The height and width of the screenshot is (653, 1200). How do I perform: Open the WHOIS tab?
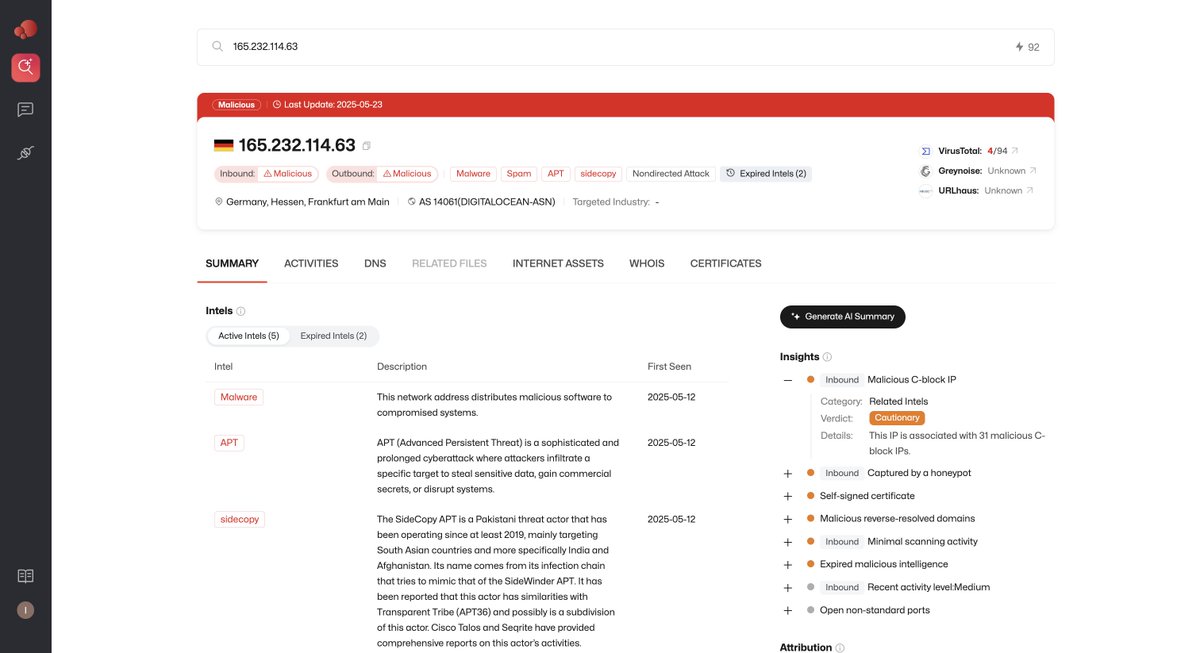(x=647, y=264)
